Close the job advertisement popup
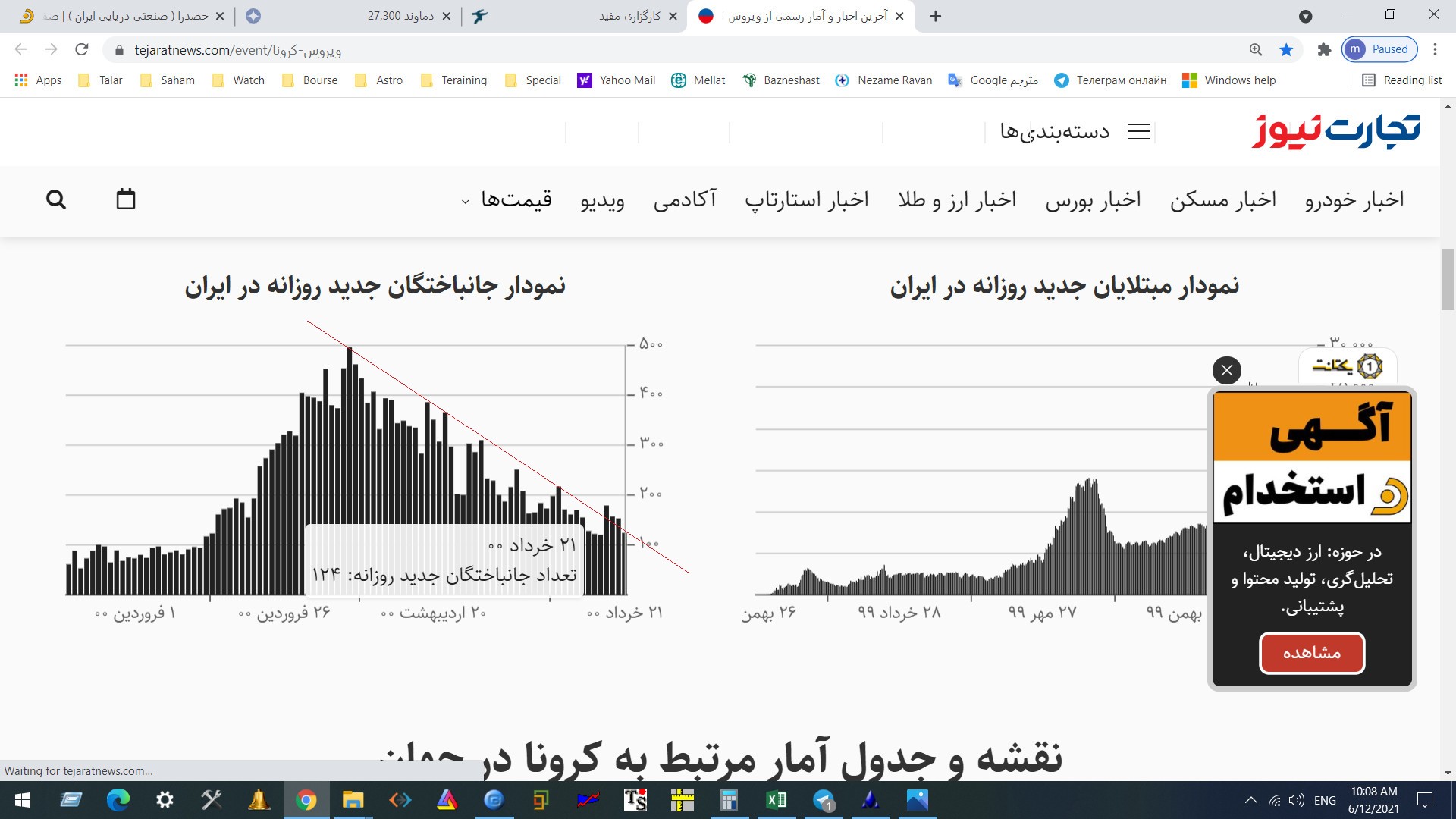Screen dimensions: 1456x819 pos(1227,370)
